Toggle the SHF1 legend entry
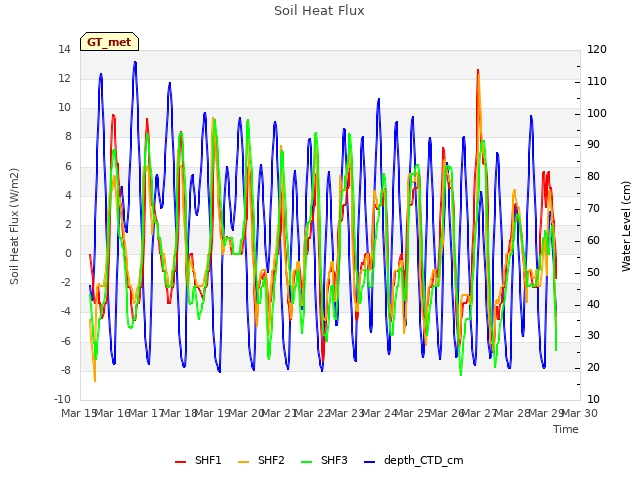 pyautogui.click(x=198, y=460)
